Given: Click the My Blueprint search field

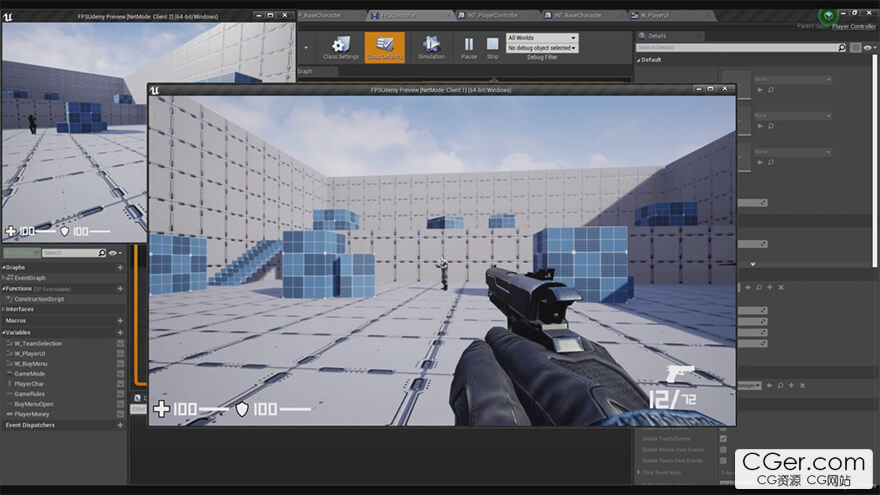Looking at the screenshot, I should click(x=72, y=253).
